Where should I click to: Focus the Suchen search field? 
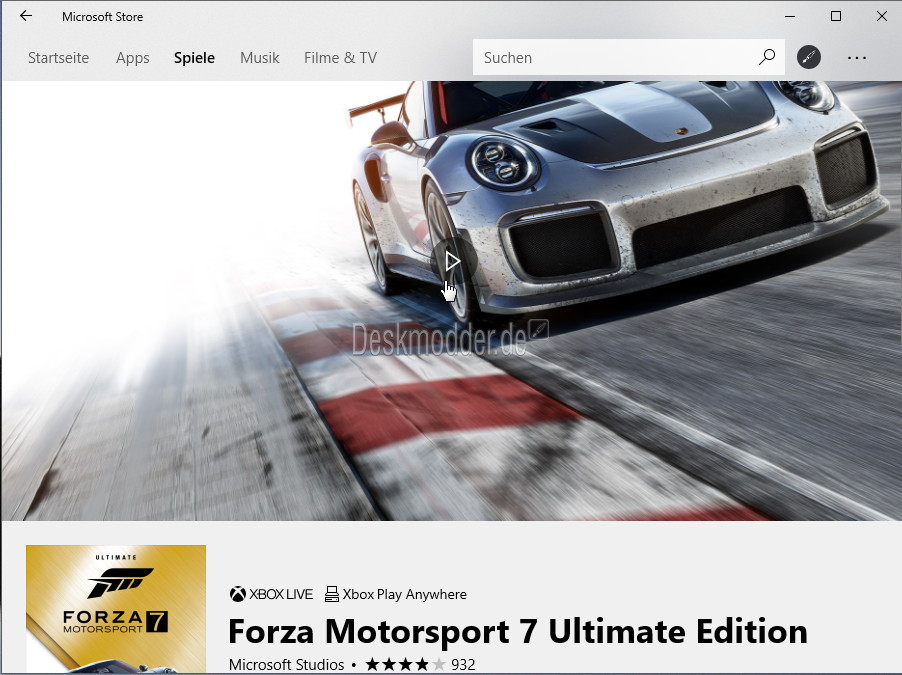(629, 57)
